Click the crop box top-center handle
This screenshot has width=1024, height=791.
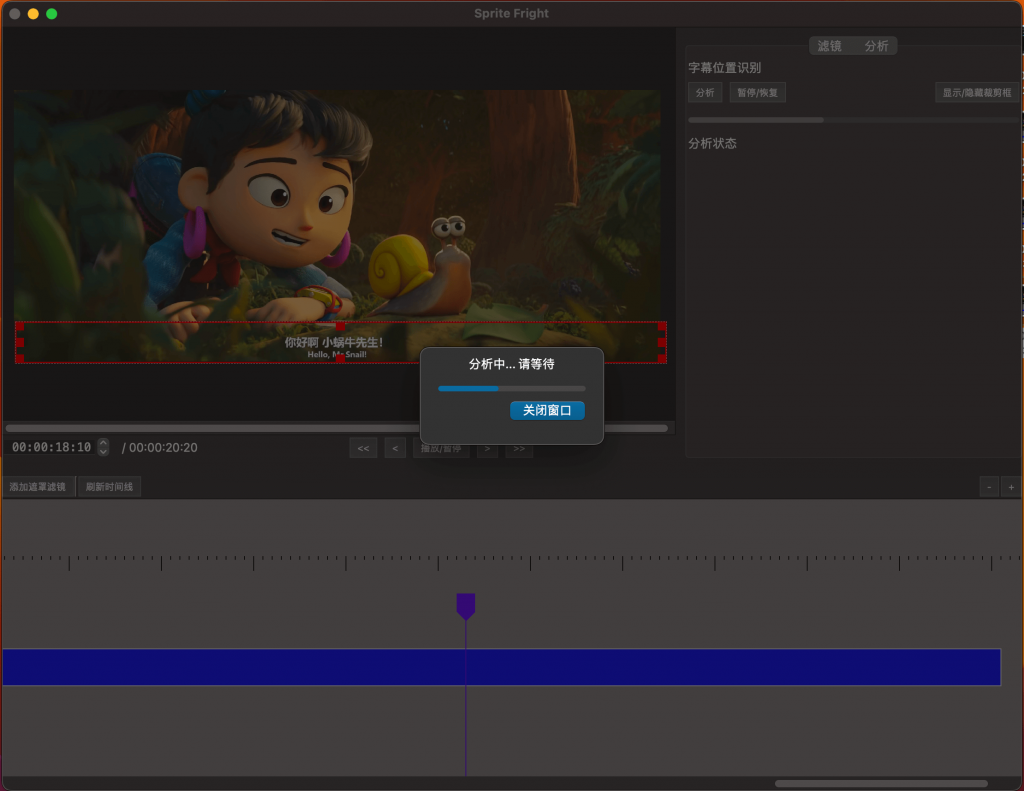click(x=340, y=326)
